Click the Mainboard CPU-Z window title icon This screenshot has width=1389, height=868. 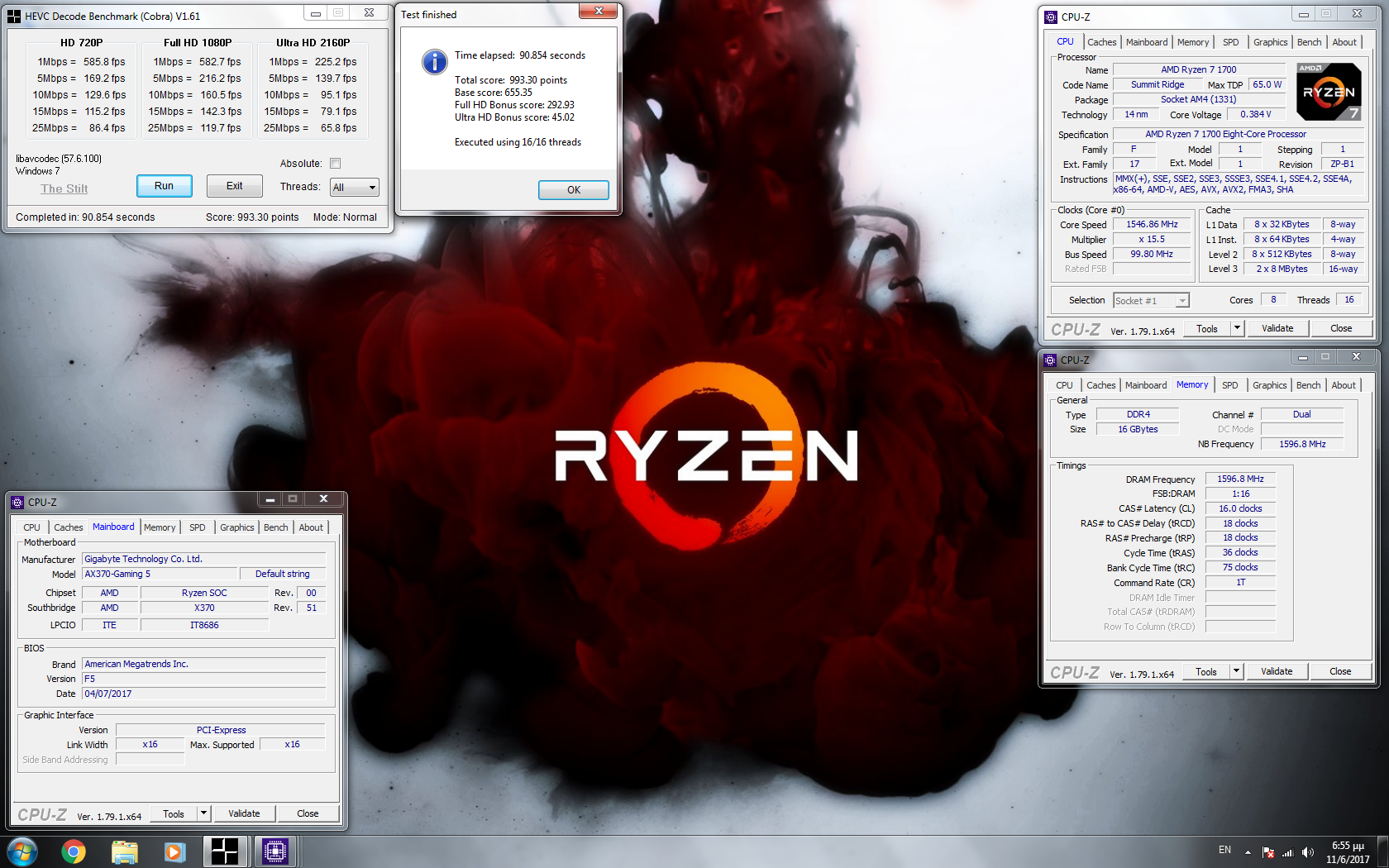pyautogui.click(x=17, y=502)
